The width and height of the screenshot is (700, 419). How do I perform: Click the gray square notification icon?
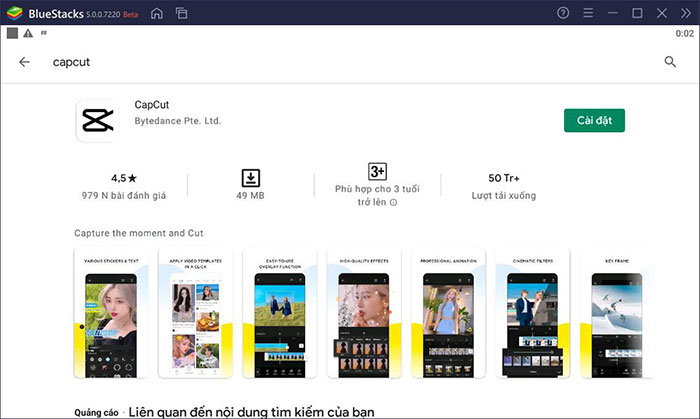point(12,33)
